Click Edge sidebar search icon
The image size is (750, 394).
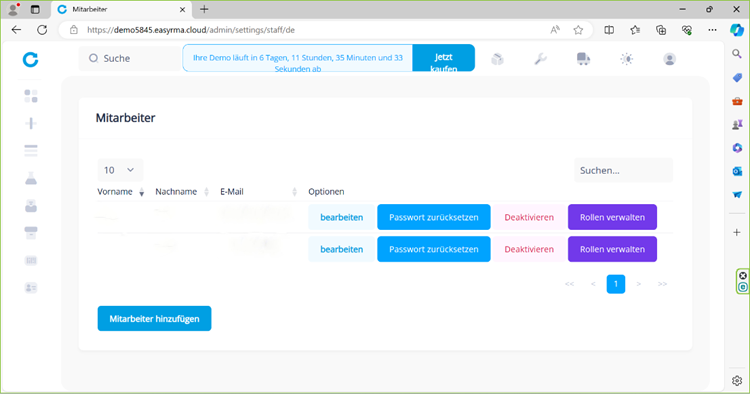(x=737, y=54)
